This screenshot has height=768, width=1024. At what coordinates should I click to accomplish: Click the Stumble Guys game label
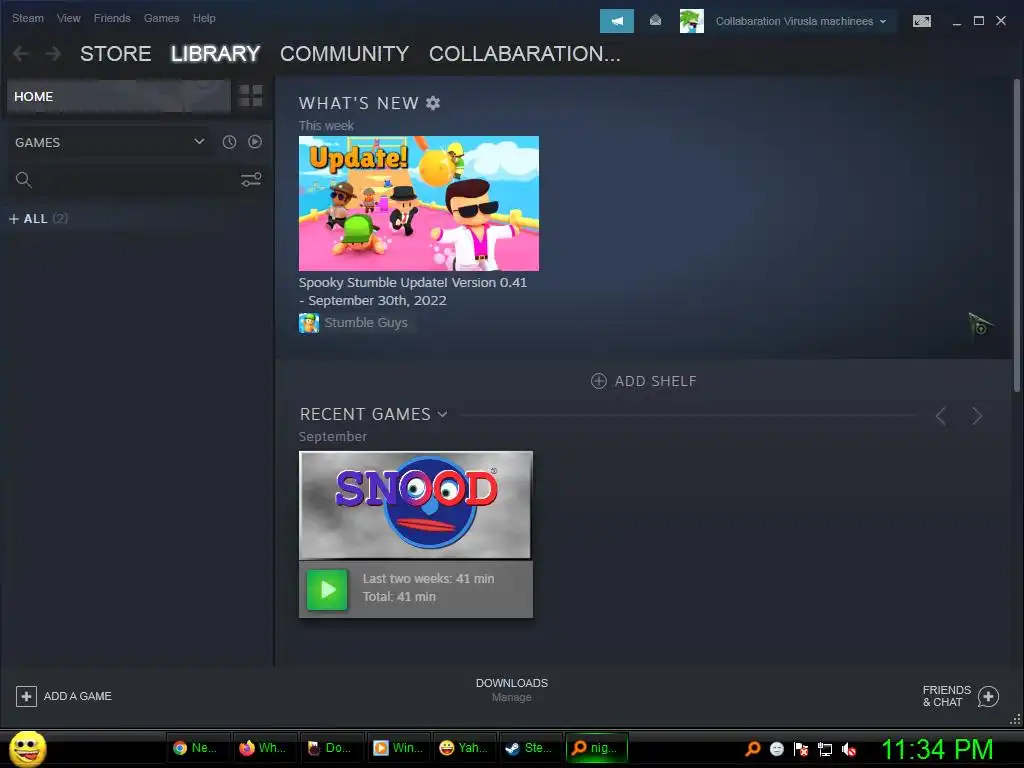tap(366, 323)
